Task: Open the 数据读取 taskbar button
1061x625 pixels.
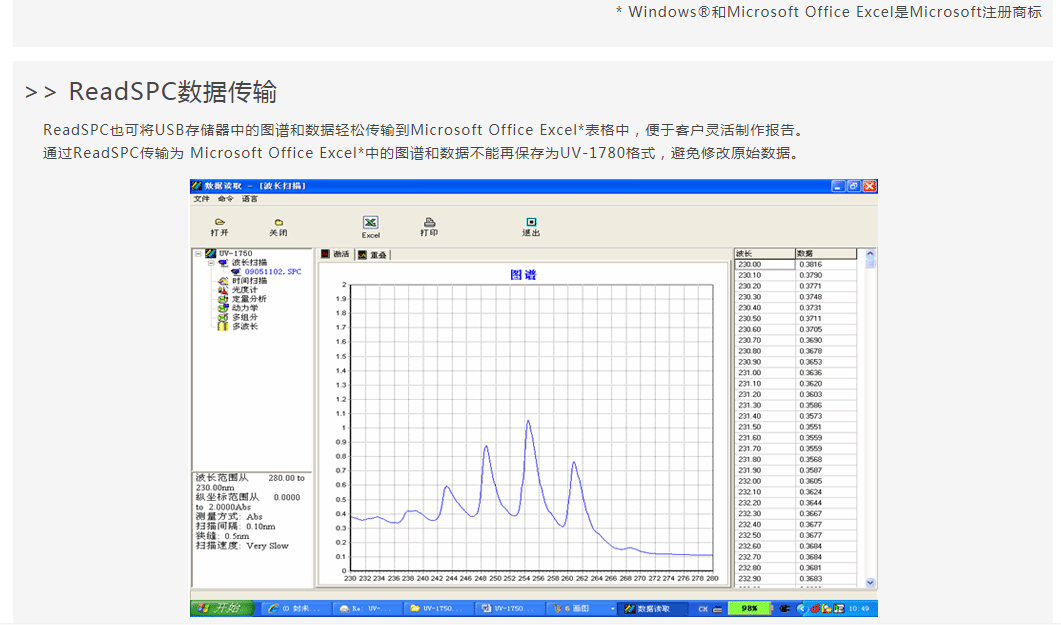Action: pyautogui.click(x=654, y=609)
